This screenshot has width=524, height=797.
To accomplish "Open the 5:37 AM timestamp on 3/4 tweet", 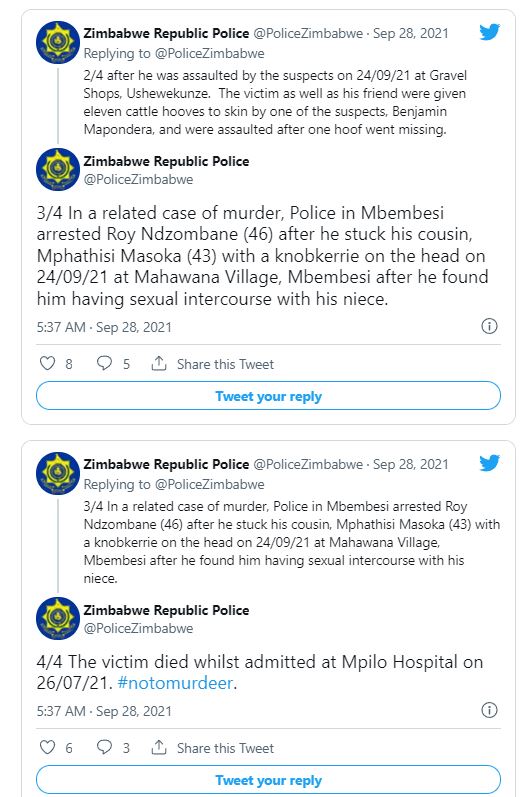I will point(61,327).
